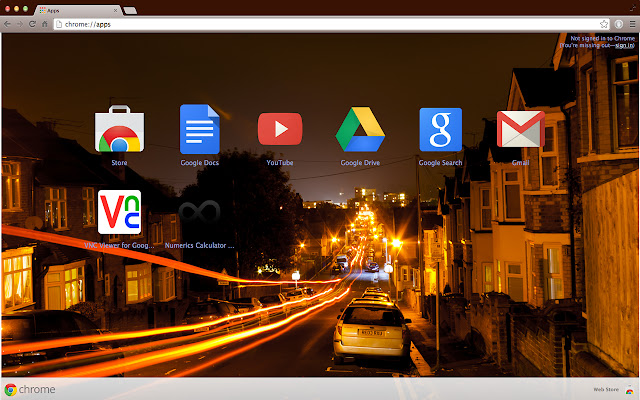Viewport: 640px width, 400px height.
Task: Launch the Gmail app
Action: coord(520,129)
